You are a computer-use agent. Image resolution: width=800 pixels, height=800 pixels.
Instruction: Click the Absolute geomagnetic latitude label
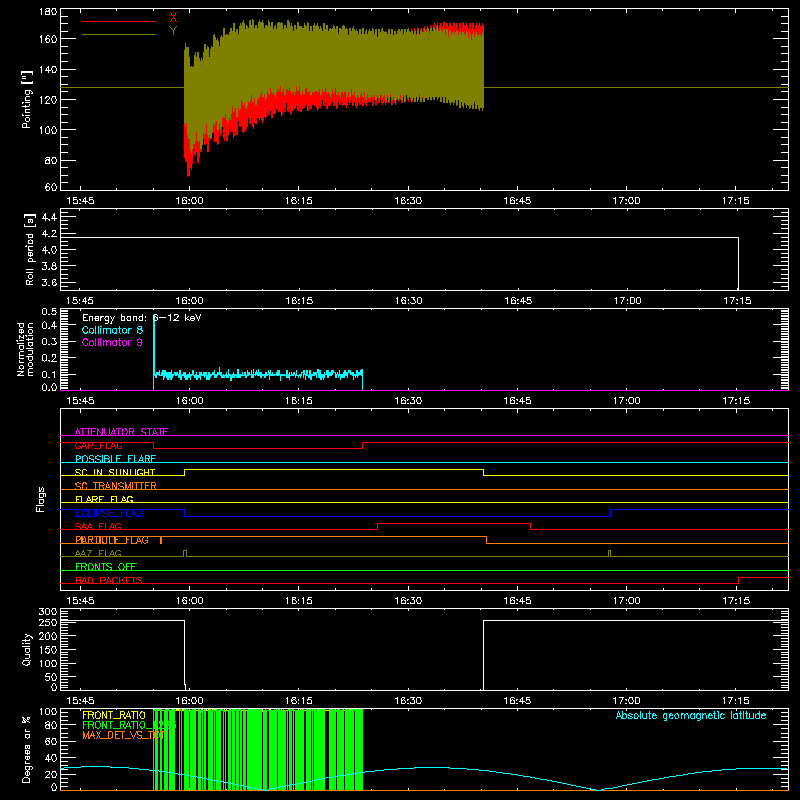[691, 715]
